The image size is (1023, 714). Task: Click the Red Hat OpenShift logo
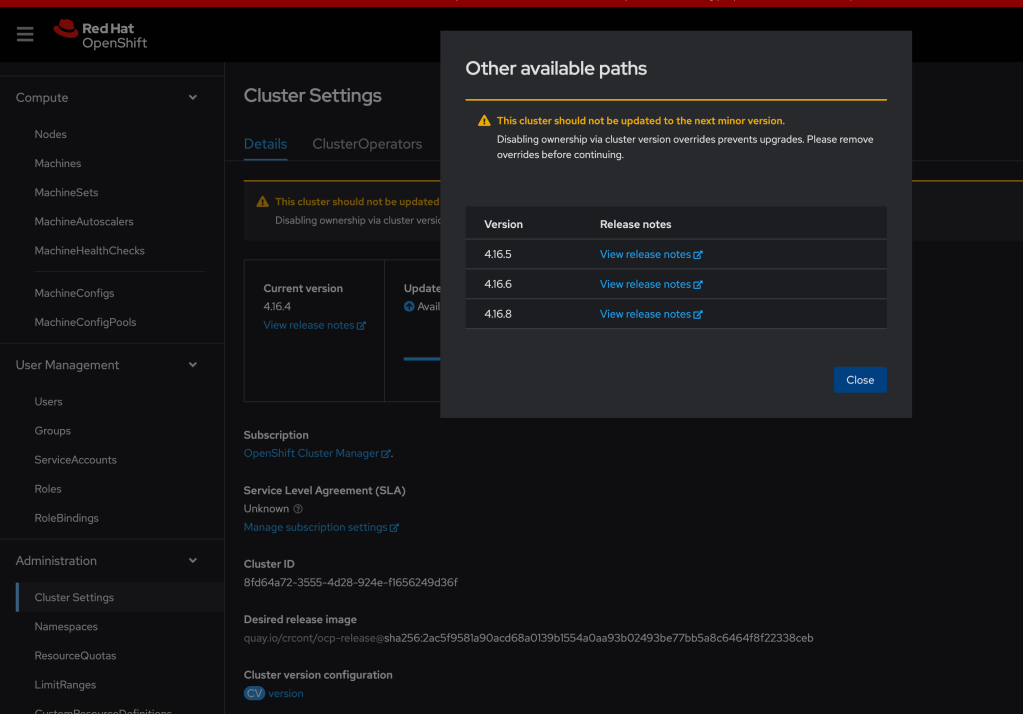[100, 35]
